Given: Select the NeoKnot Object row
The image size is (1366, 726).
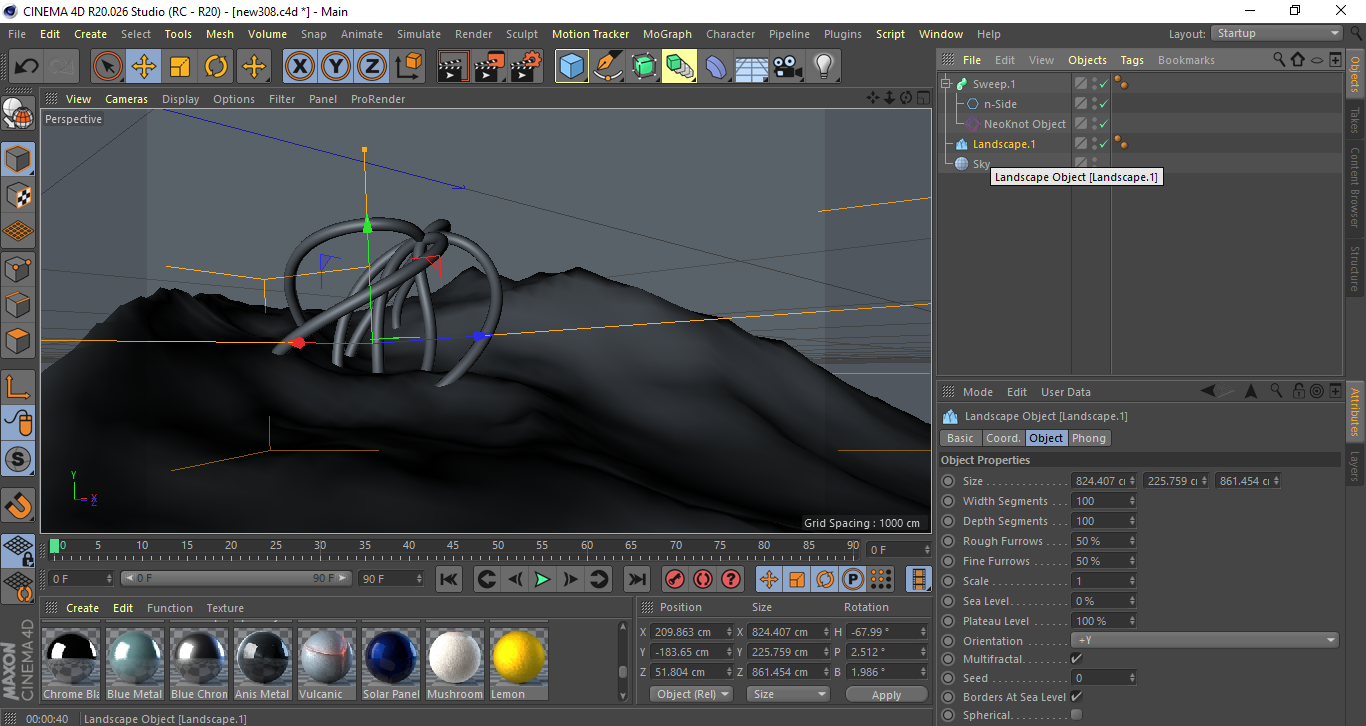Looking at the screenshot, I should (x=1024, y=124).
